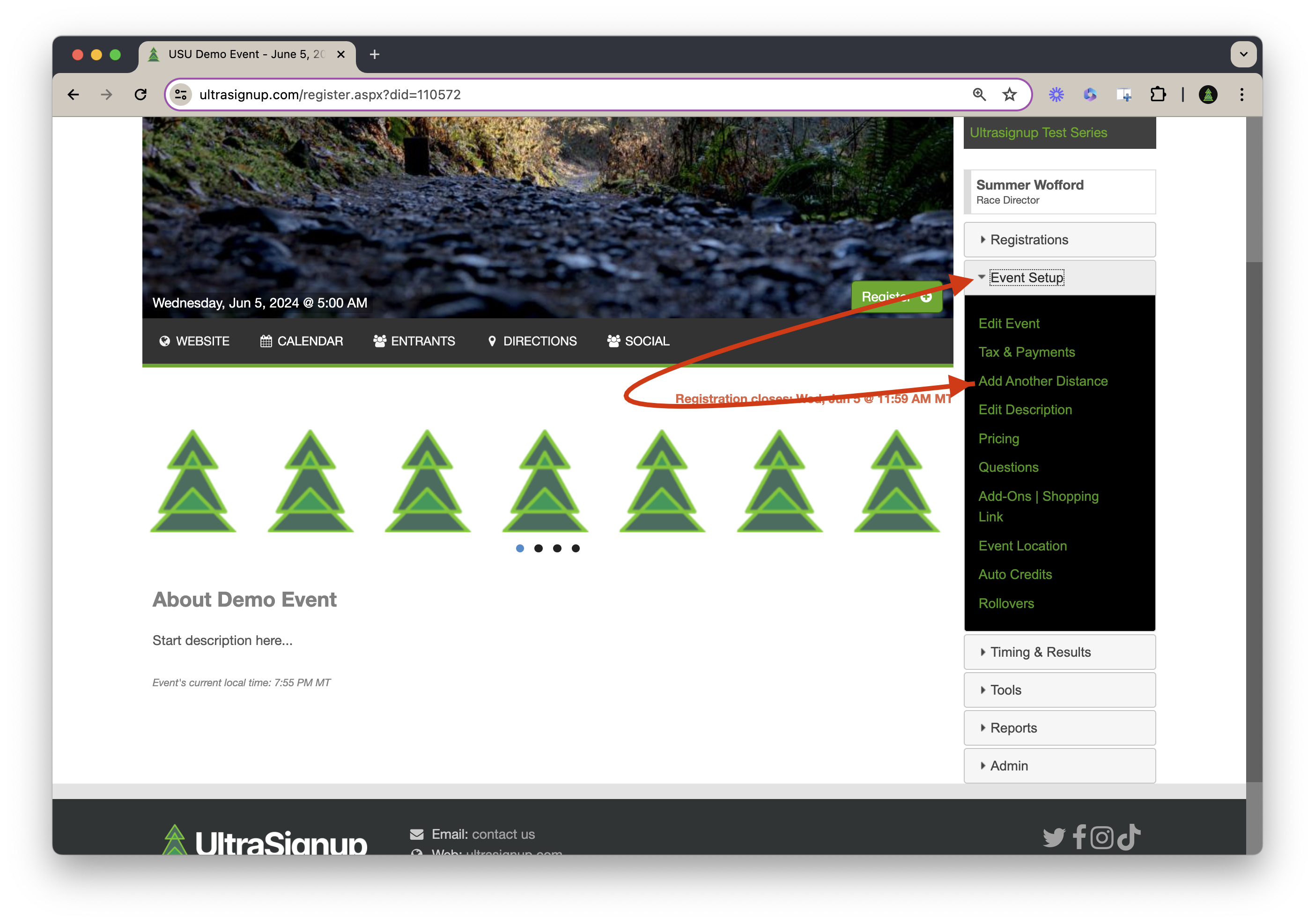The image size is (1315, 924).
Task: Open the WEBSITE nav item
Action: 194,341
